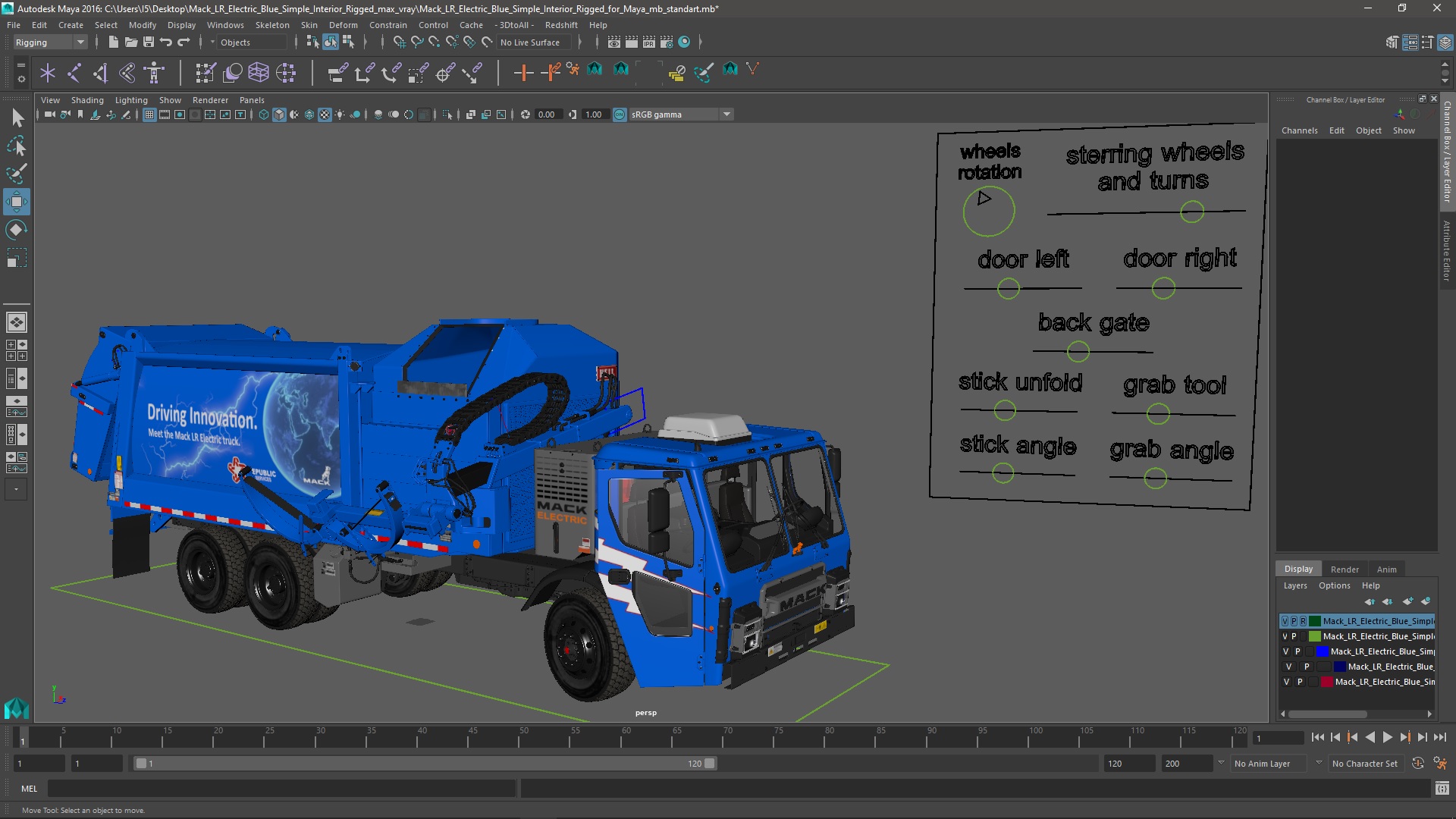
Task: Choose the Paint Selection tool in toolbox
Action: 17,174
